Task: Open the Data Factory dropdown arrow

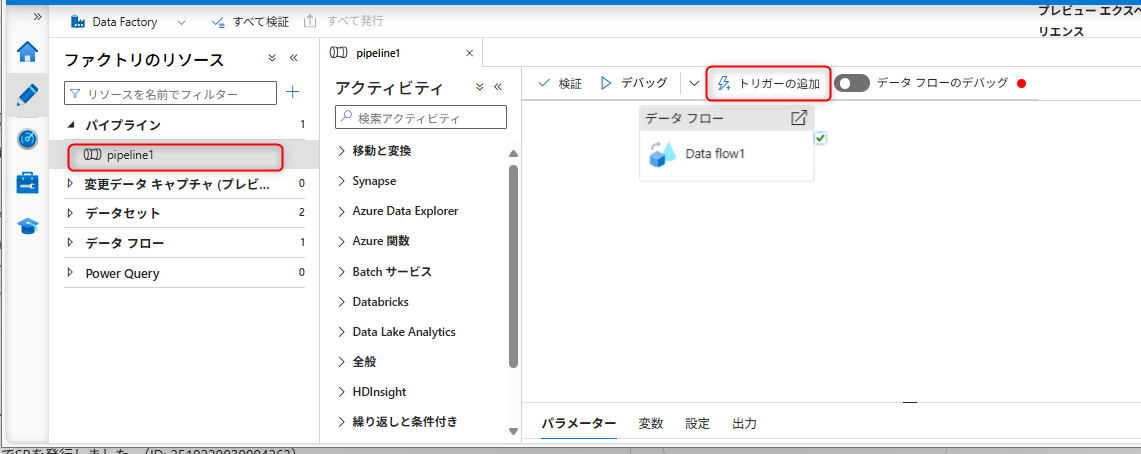Action: tap(181, 23)
